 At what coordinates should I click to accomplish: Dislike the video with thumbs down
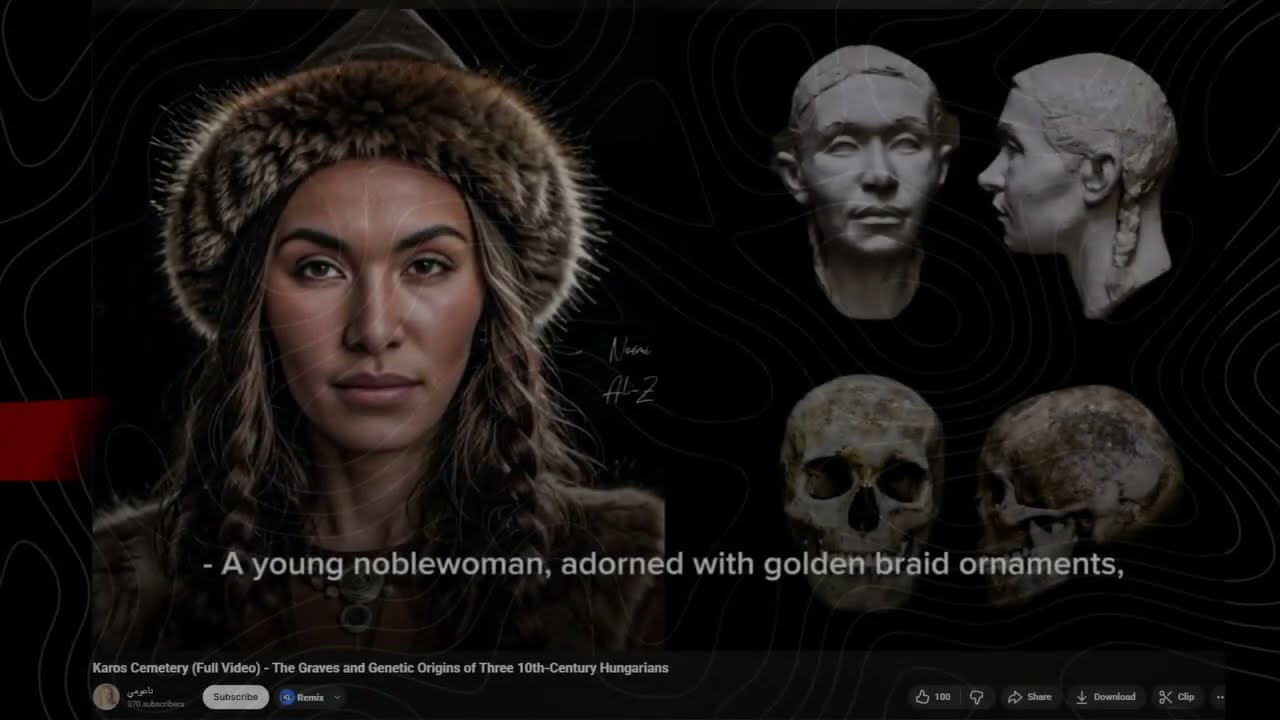coord(977,697)
